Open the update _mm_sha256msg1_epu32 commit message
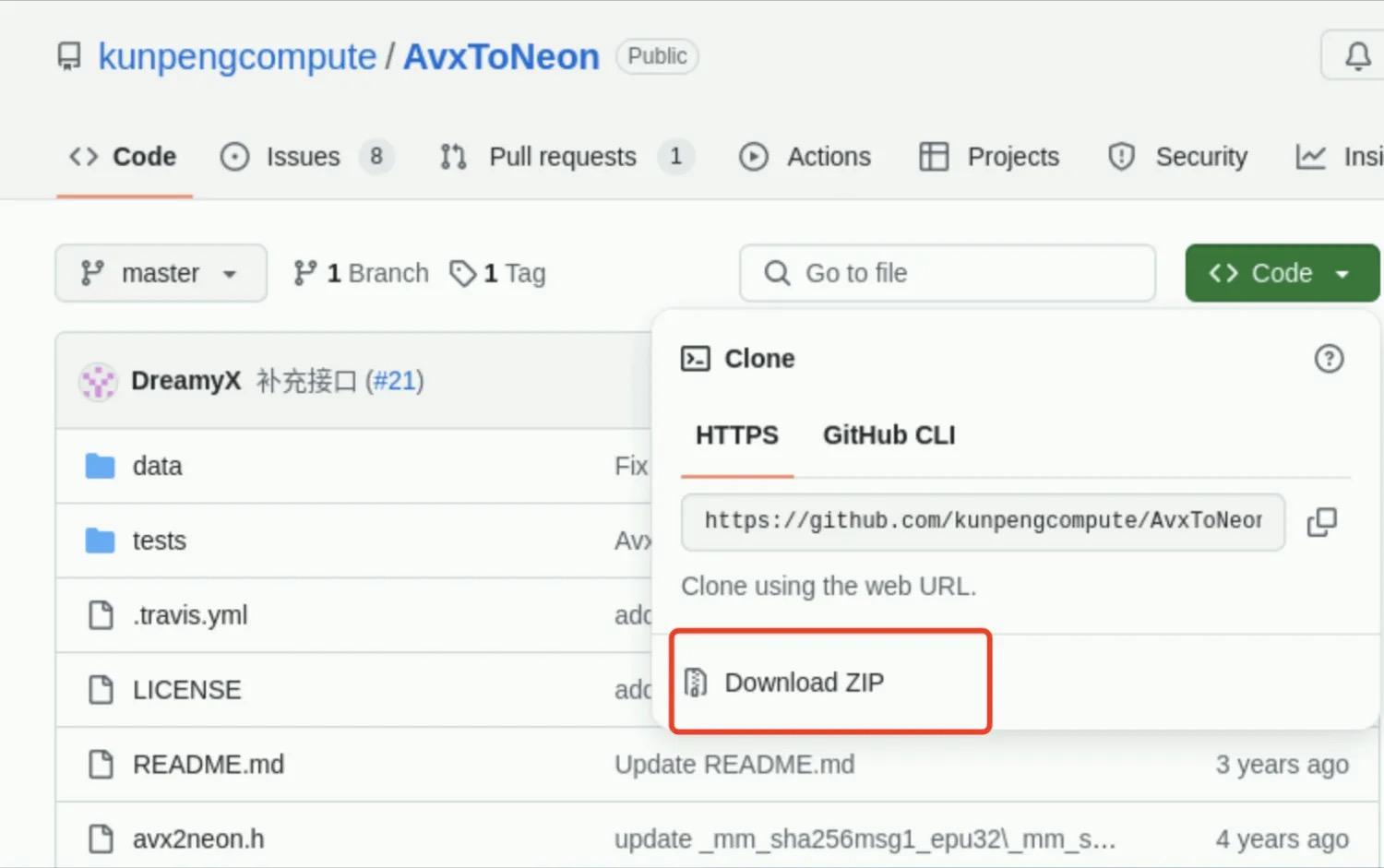The width and height of the screenshot is (1384, 868). 865,839
